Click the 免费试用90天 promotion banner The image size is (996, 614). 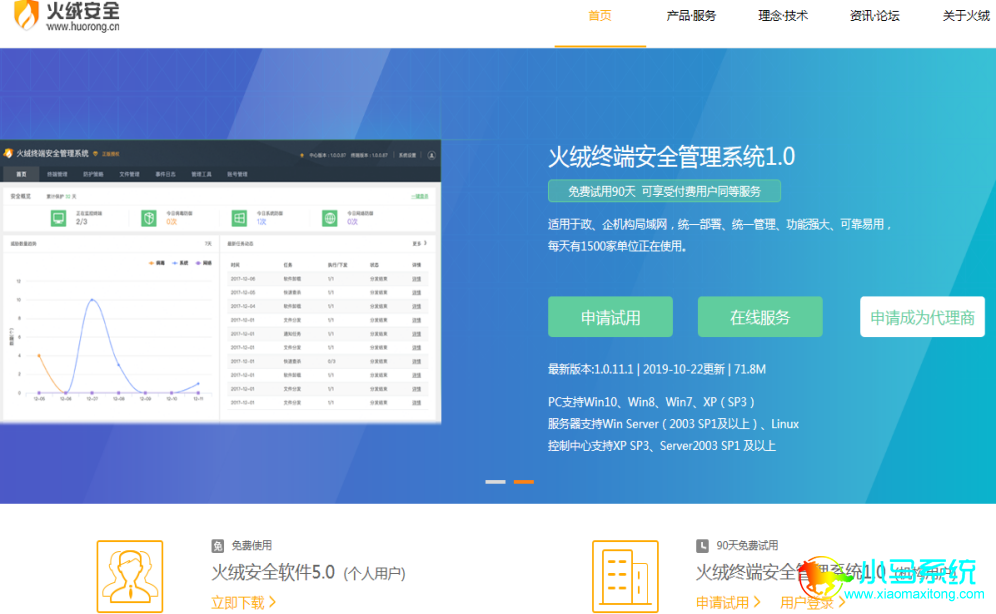(x=664, y=191)
